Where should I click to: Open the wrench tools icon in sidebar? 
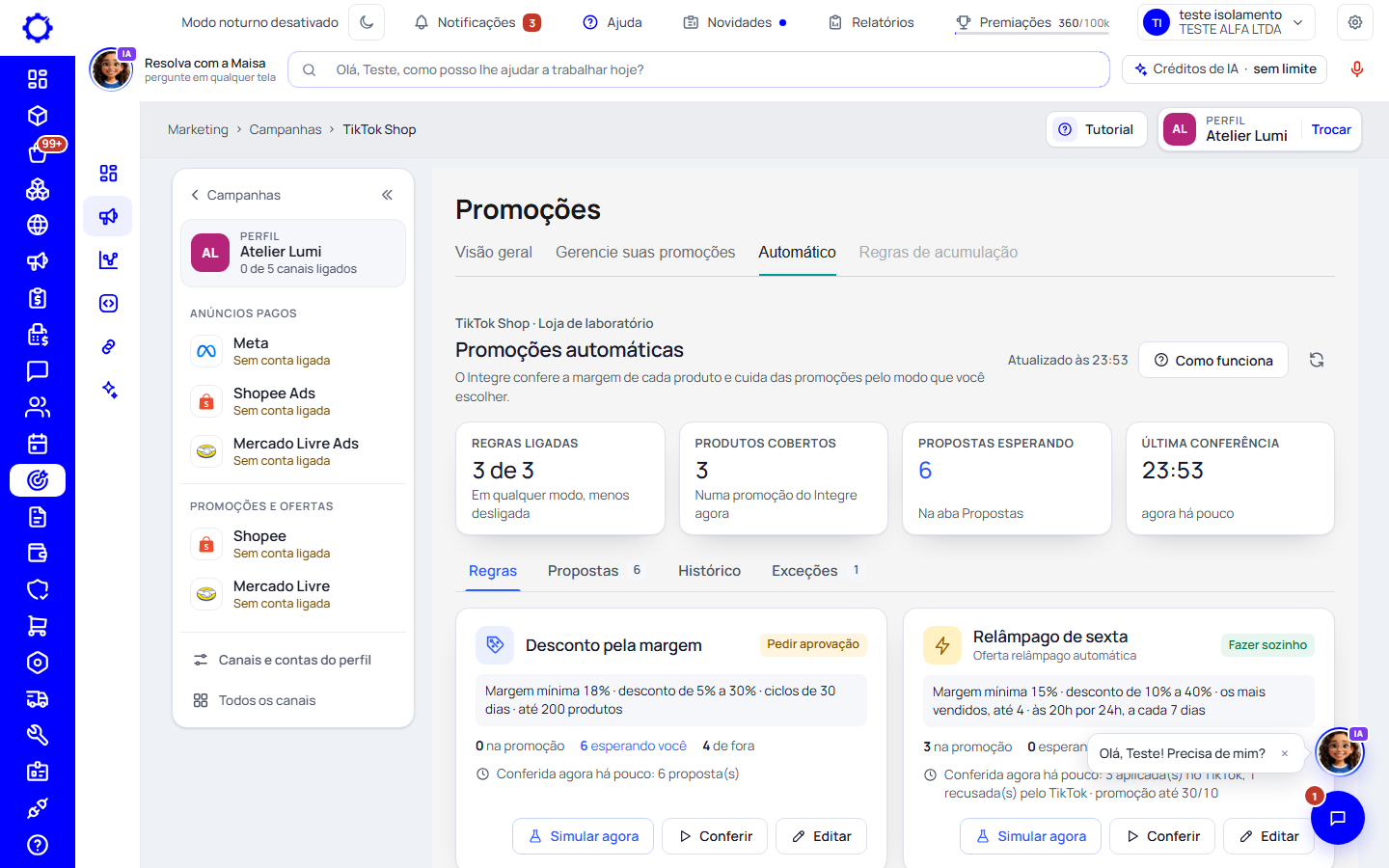pos(38,736)
